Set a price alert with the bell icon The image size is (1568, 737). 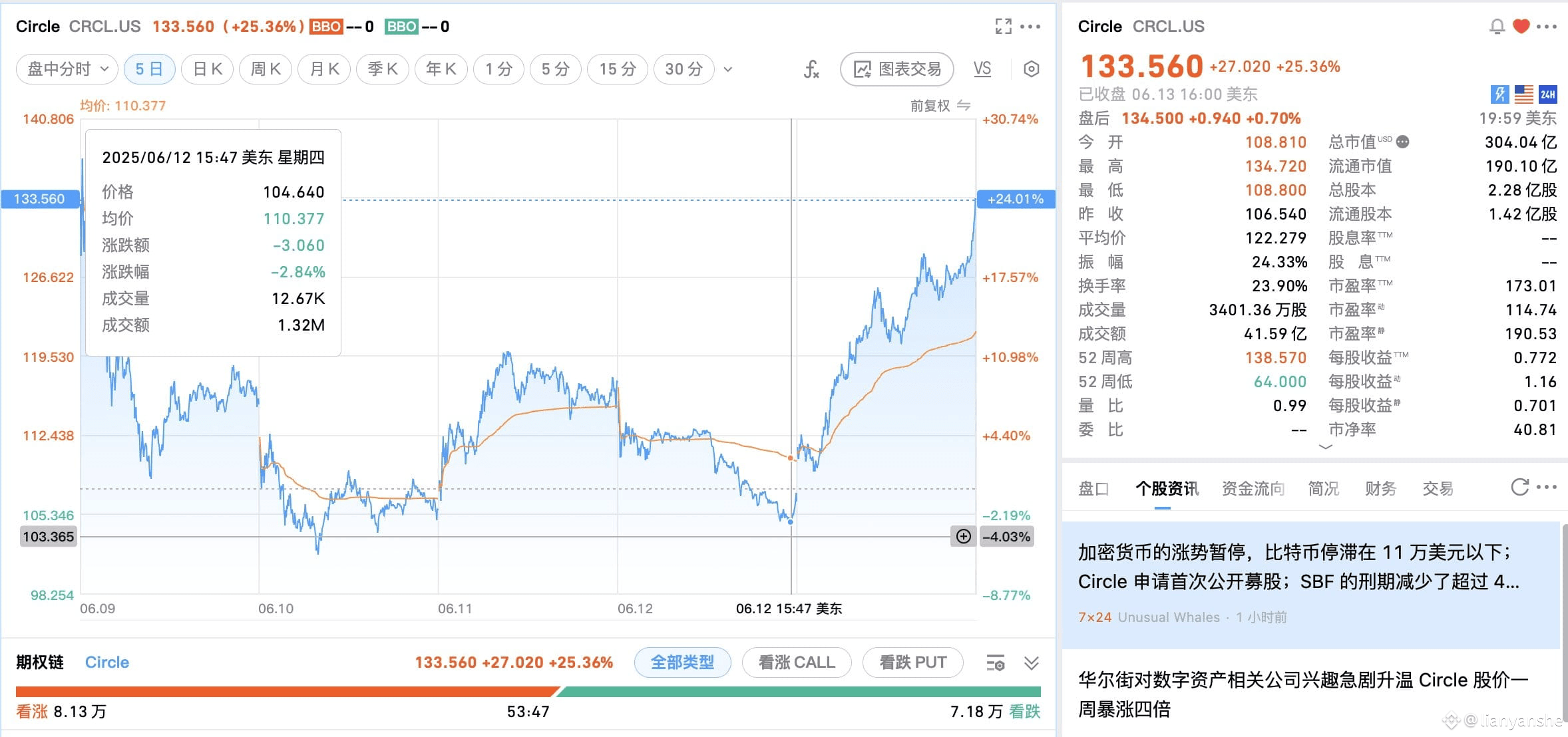(1497, 27)
